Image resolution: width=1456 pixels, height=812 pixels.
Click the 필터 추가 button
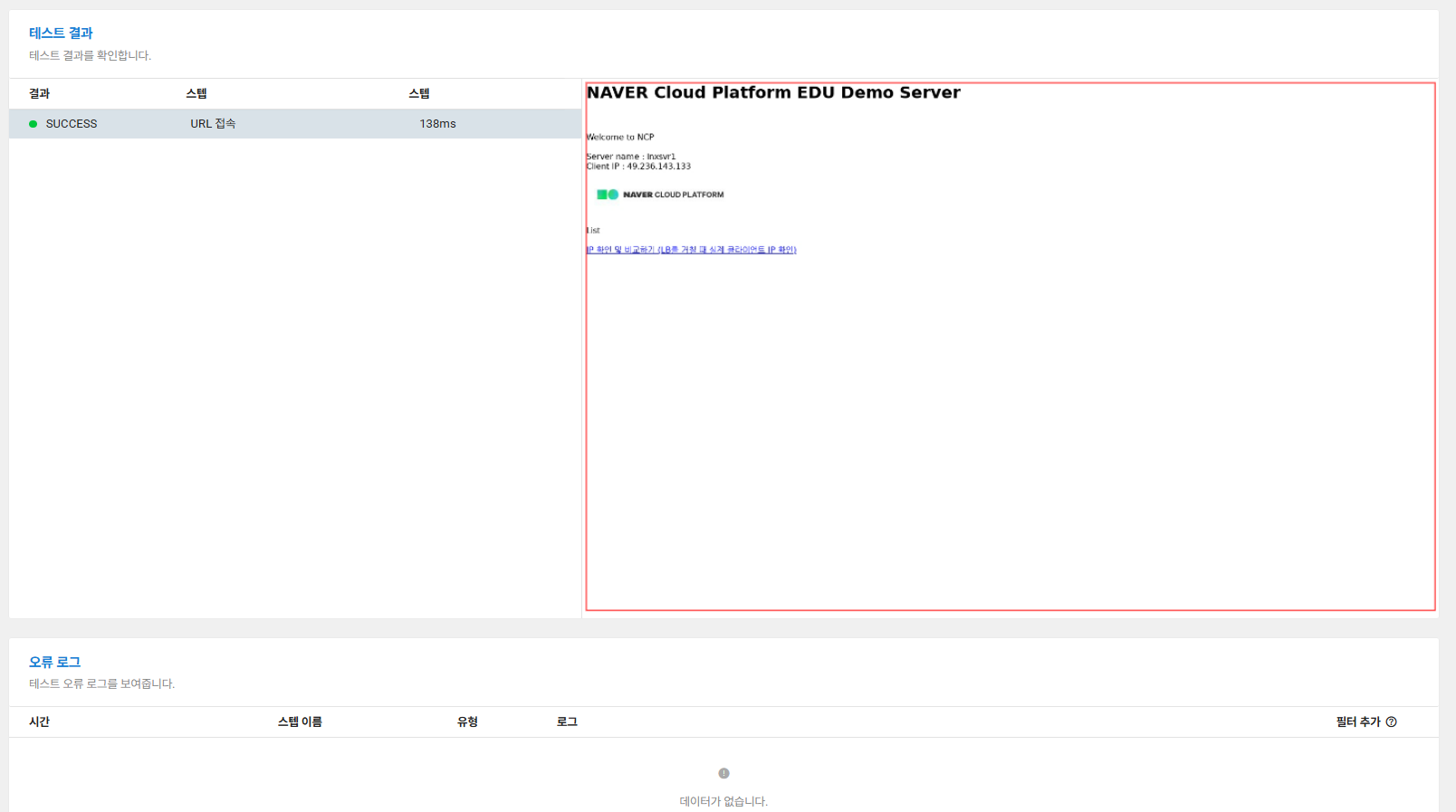(x=1358, y=721)
